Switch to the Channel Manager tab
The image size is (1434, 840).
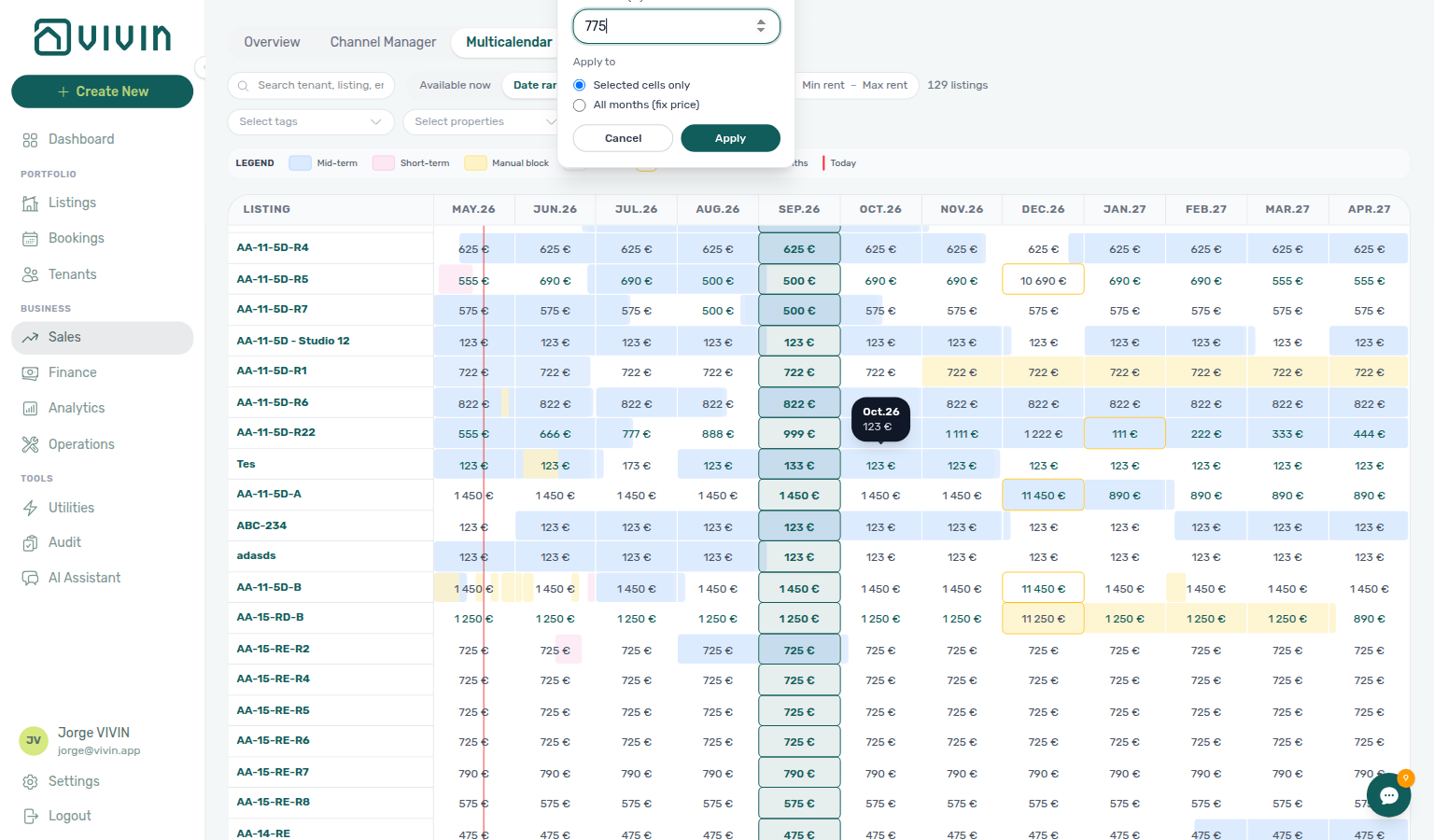click(x=383, y=42)
